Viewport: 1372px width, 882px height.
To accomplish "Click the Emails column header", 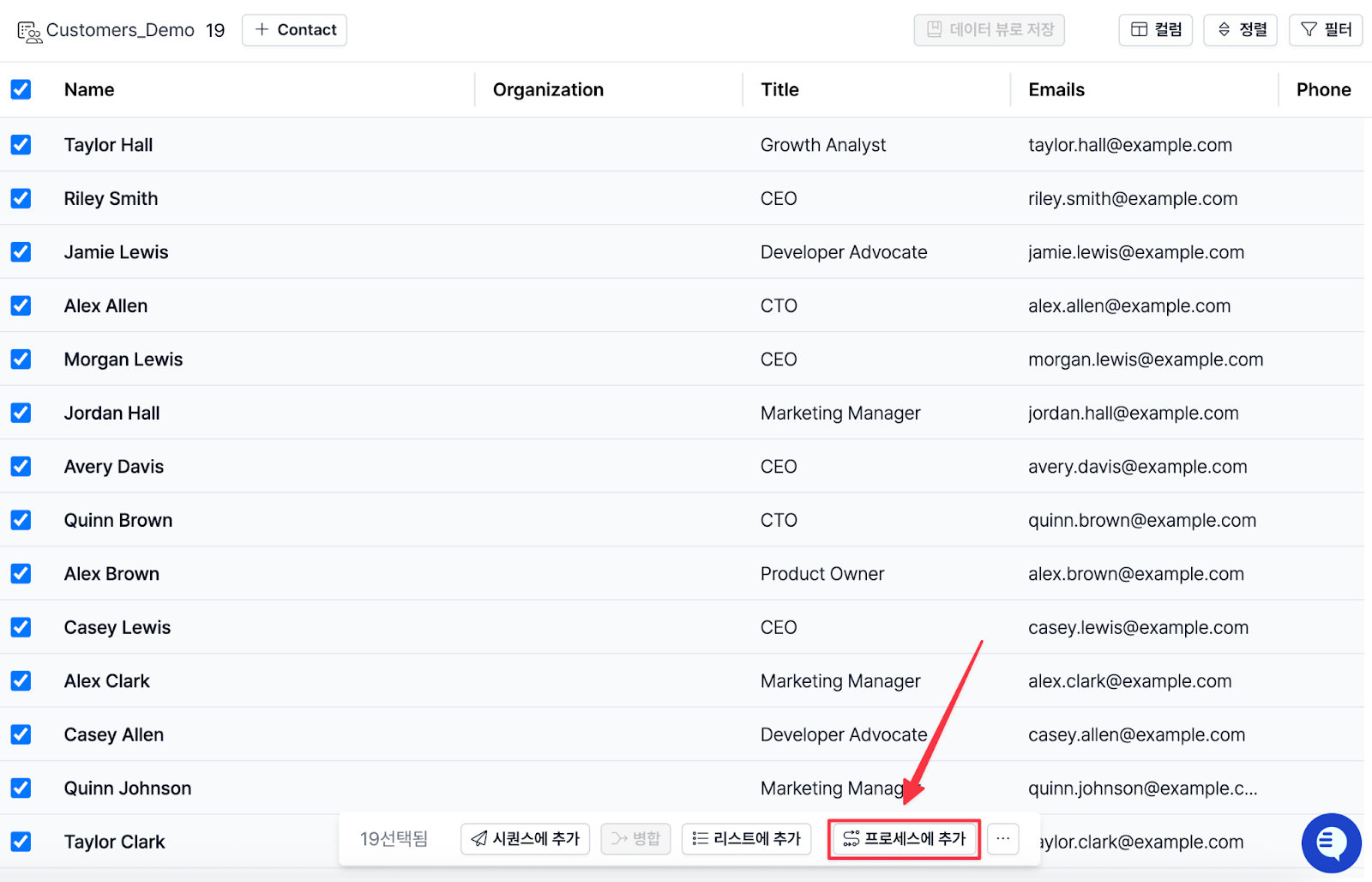I will tap(1056, 90).
